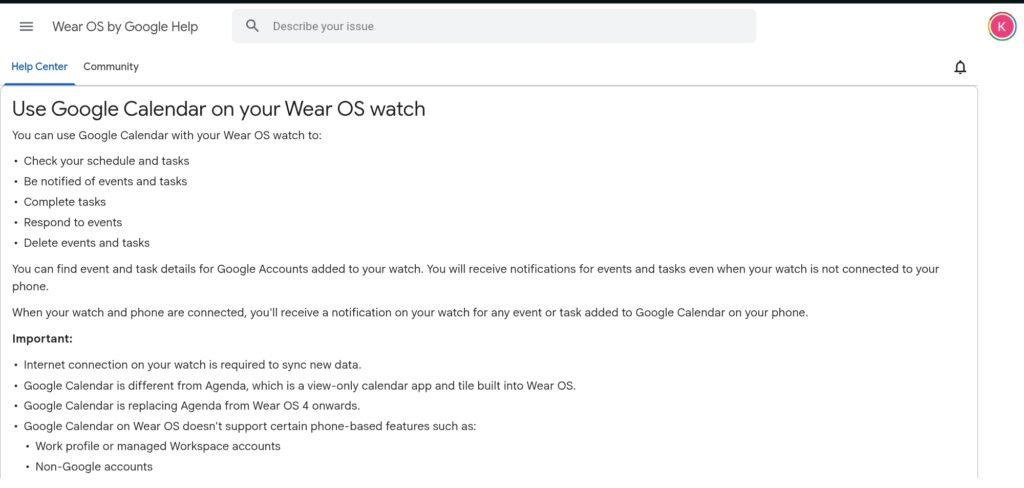The image size is (1024, 488).
Task: Click the bullet Complete tasks
Action: click(x=65, y=202)
